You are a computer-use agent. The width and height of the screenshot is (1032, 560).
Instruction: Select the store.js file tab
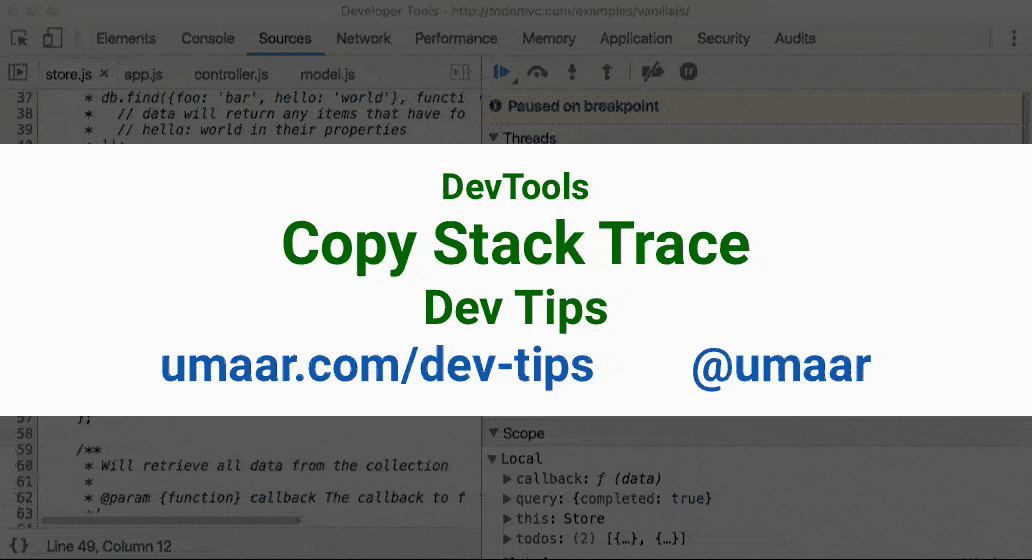(x=68, y=74)
